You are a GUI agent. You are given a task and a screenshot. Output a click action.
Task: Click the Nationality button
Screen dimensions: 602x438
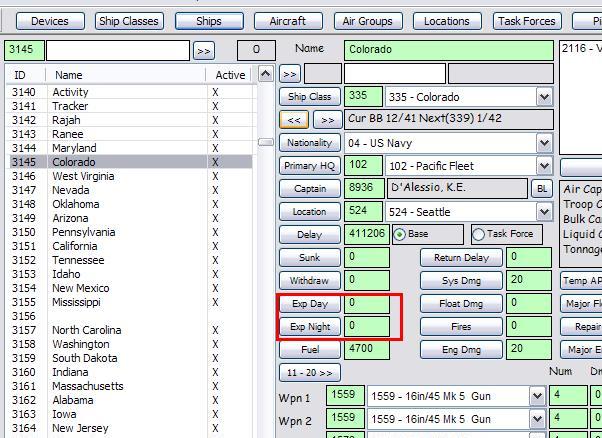(310, 143)
